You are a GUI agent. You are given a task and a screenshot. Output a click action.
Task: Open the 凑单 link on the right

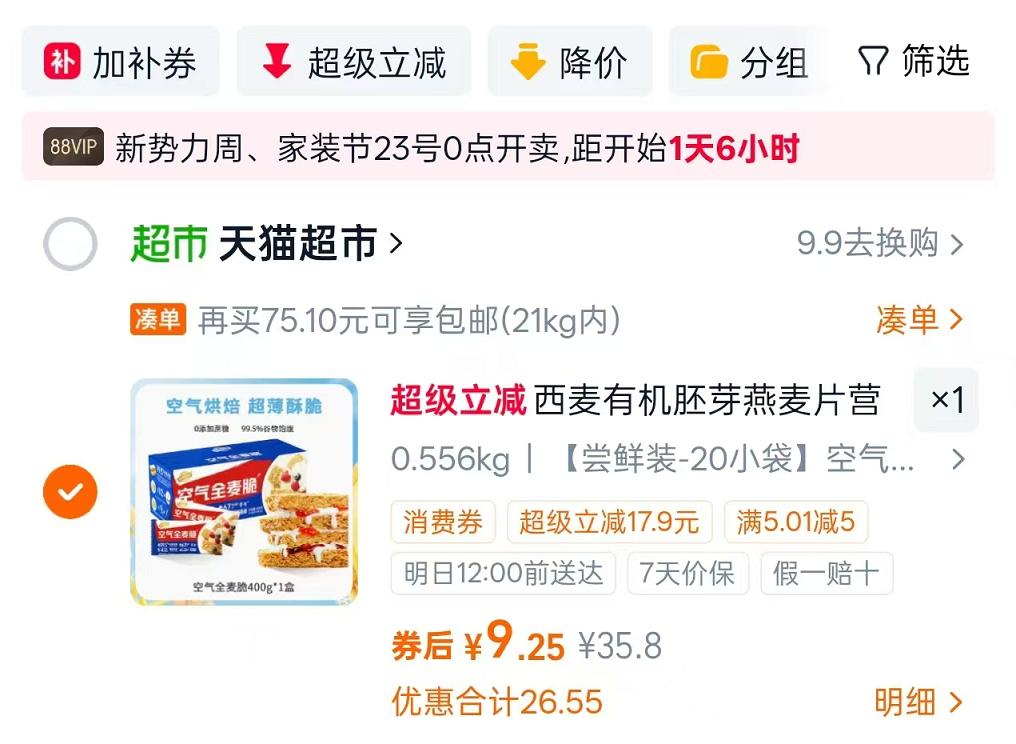919,320
